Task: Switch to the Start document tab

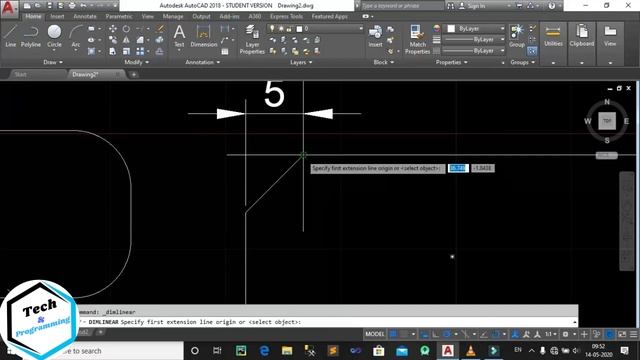Action: pos(20,74)
